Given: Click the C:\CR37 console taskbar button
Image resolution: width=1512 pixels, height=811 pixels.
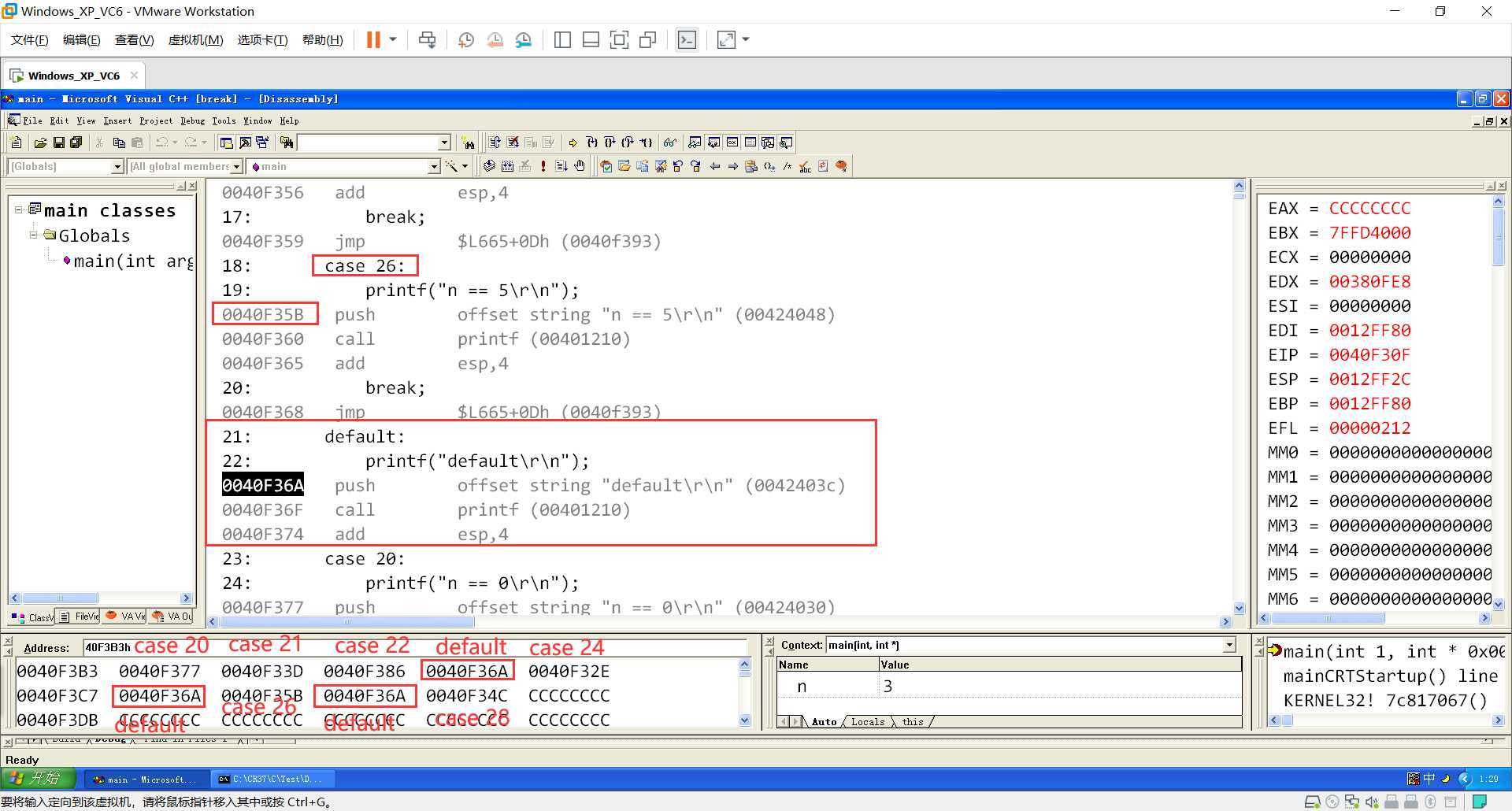Looking at the screenshot, I should [x=273, y=779].
